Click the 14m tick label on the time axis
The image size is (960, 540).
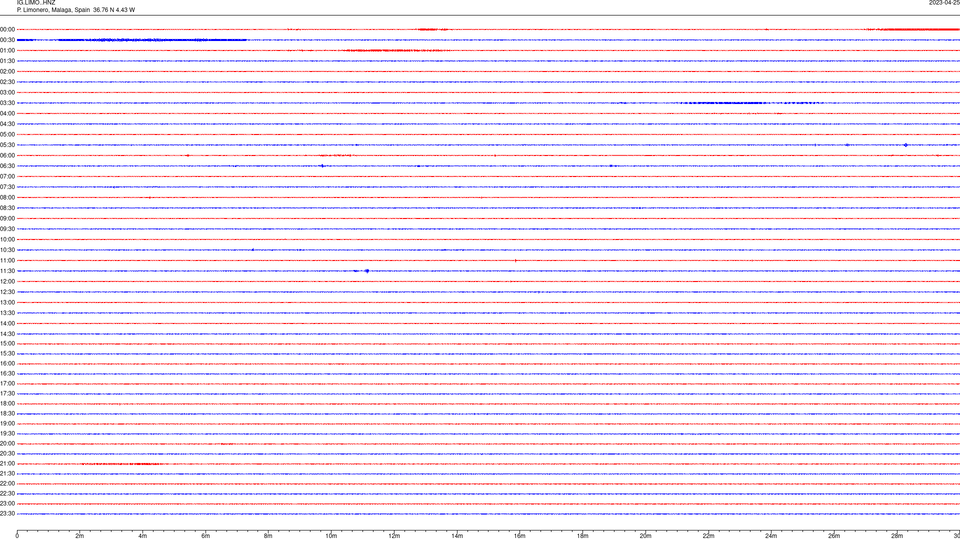pos(457,536)
